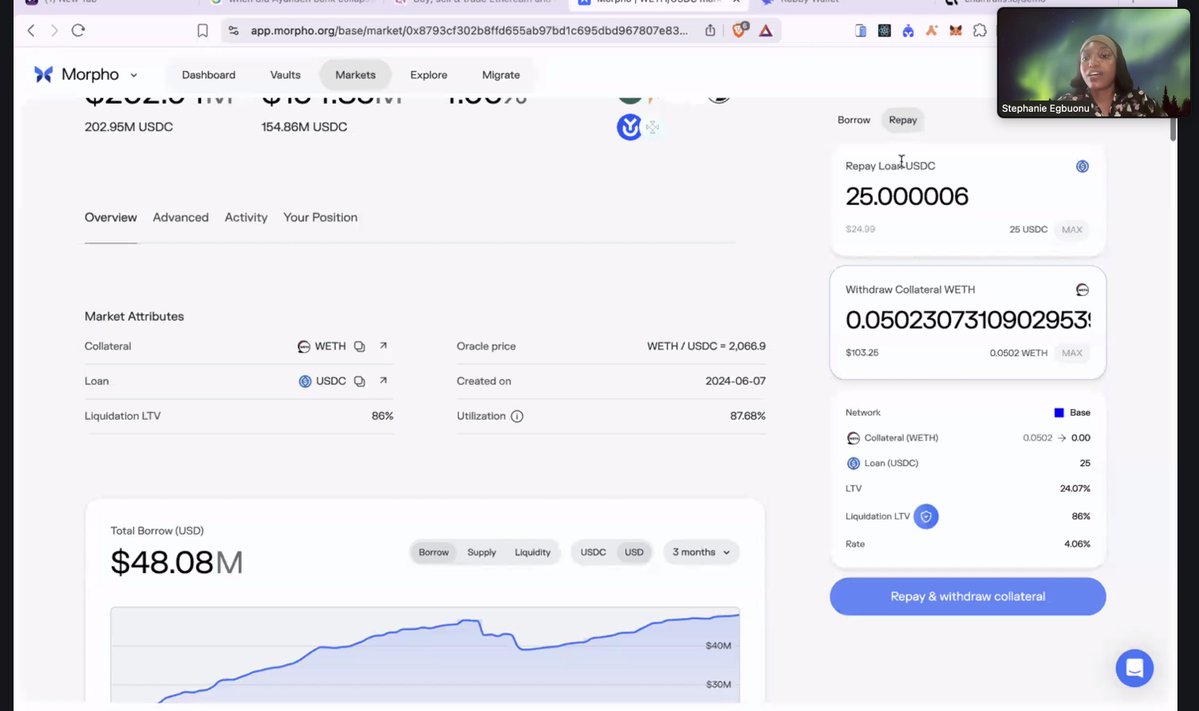Switch chart to Liquidity view

tap(532, 552)
